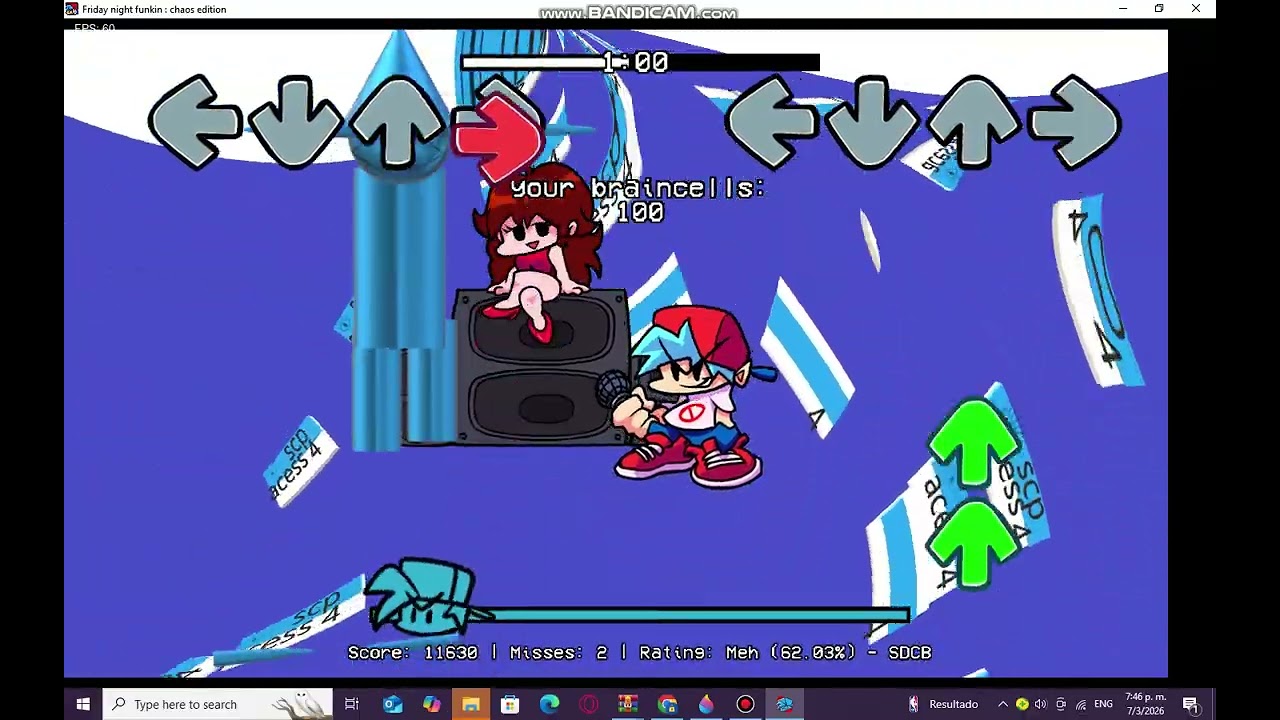
Task: Open the flame-drop icon app on taskbar
Action: [x=706, y=704]
